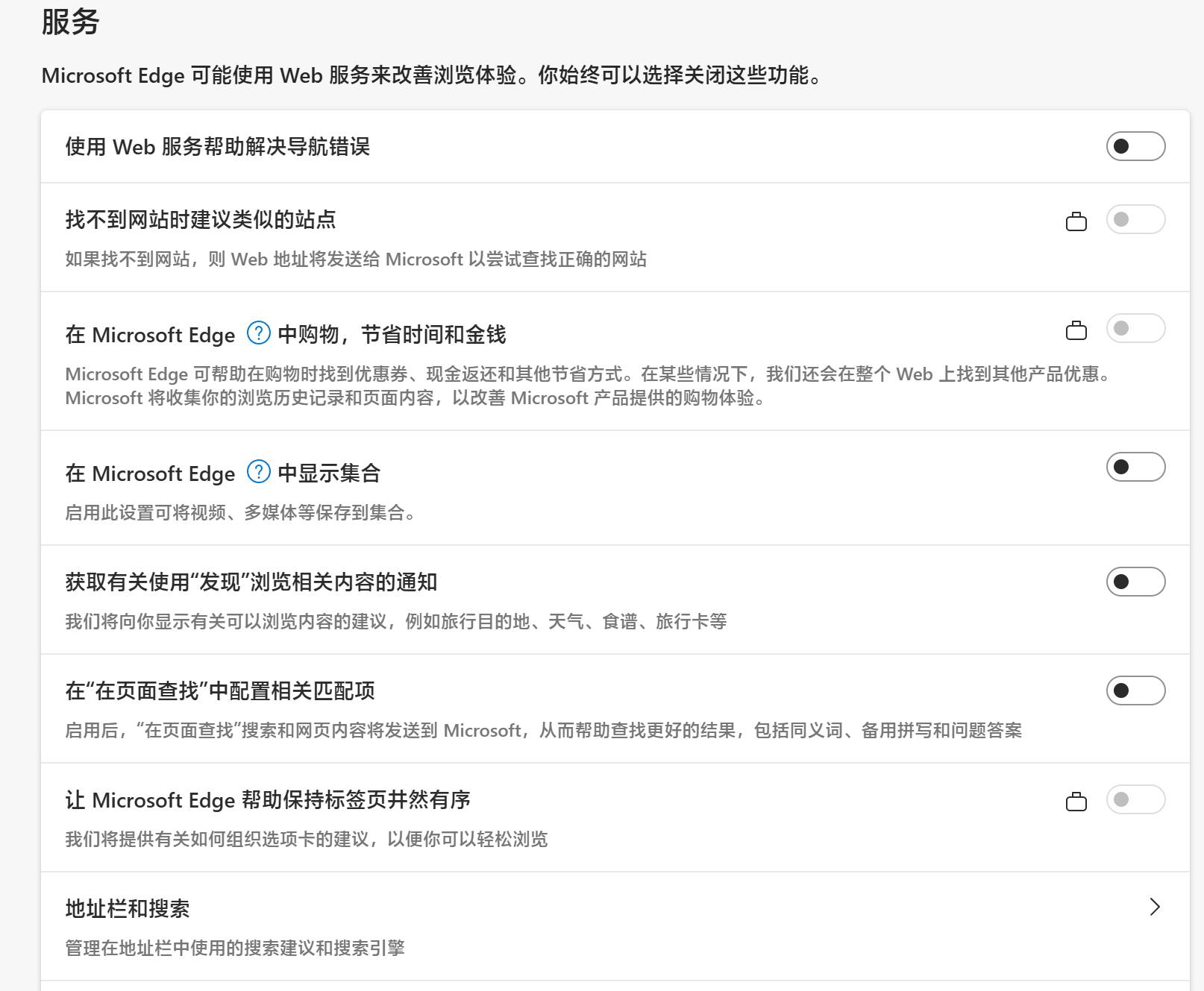Screen dimensions: 1204x991
Task: Click description '启用此设置可将视频、多媒体等保存到集合。'
Action: pos(240,512)
